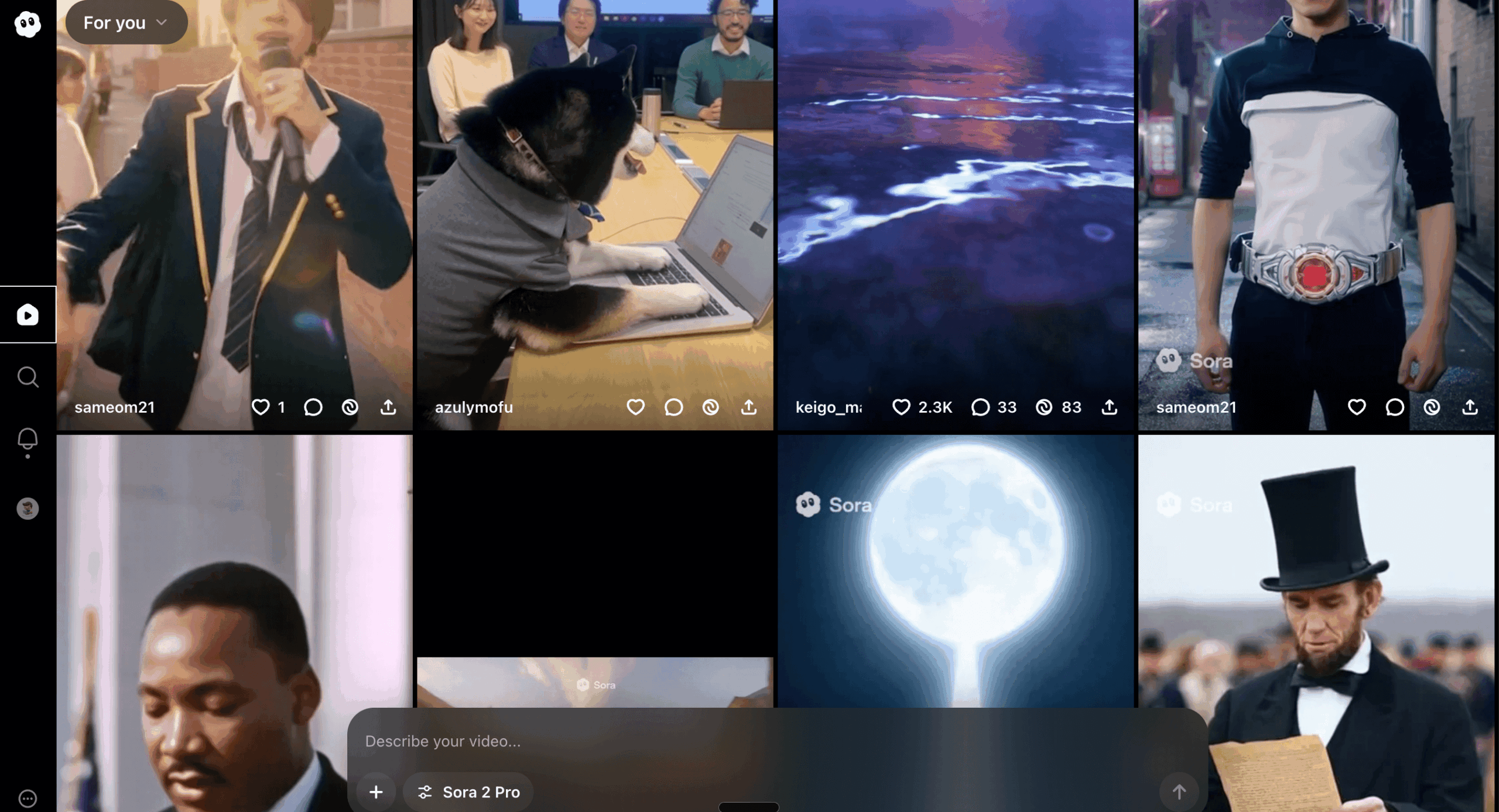The width and height of the screenshot is (1499, 812).
Task: Click the plus attach media button
Action: (x=376, y=792)
